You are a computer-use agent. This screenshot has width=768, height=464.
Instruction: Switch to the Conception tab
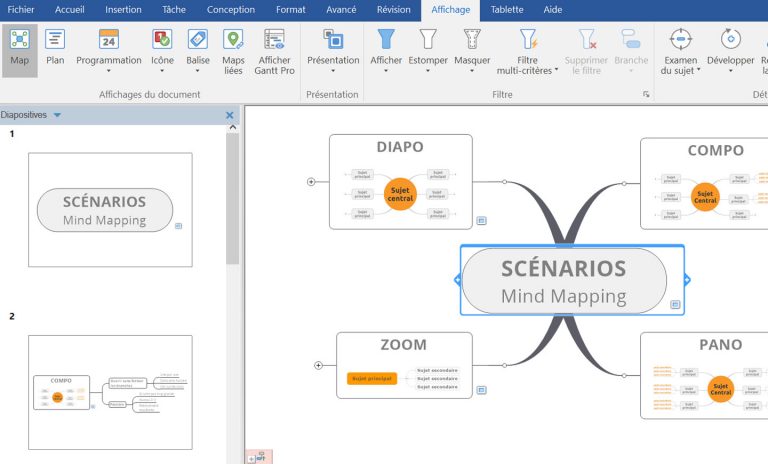(230, 9)
